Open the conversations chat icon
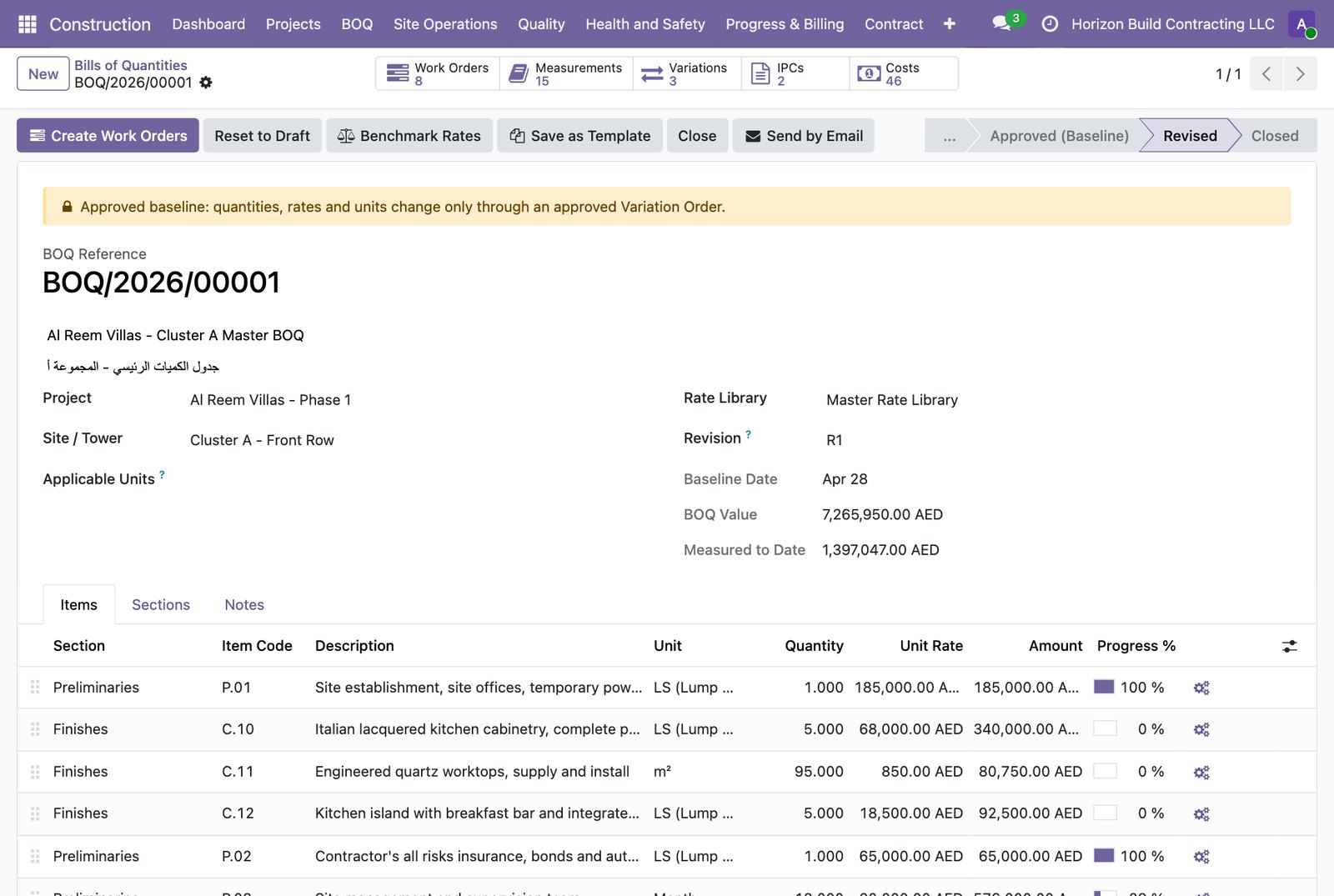Screen dimensions: 1334x896 [1001, 24]
